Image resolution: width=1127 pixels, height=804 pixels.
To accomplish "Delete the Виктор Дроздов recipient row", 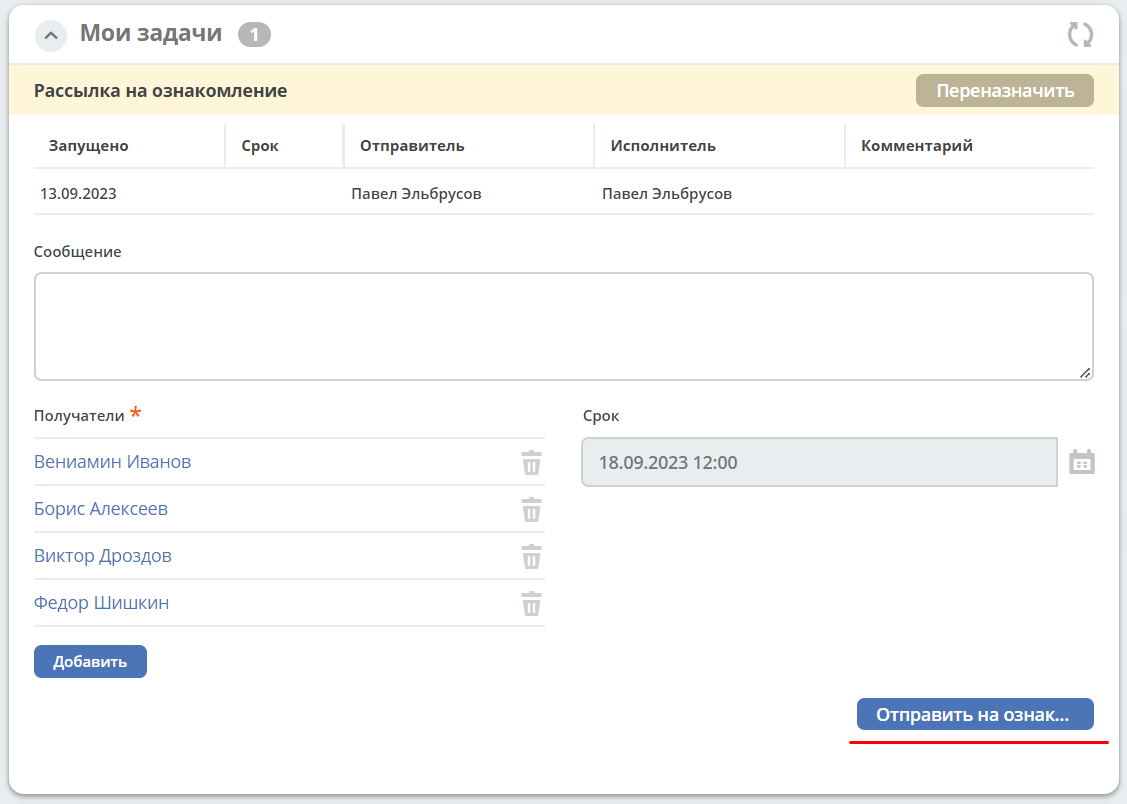I will (531, 557).
